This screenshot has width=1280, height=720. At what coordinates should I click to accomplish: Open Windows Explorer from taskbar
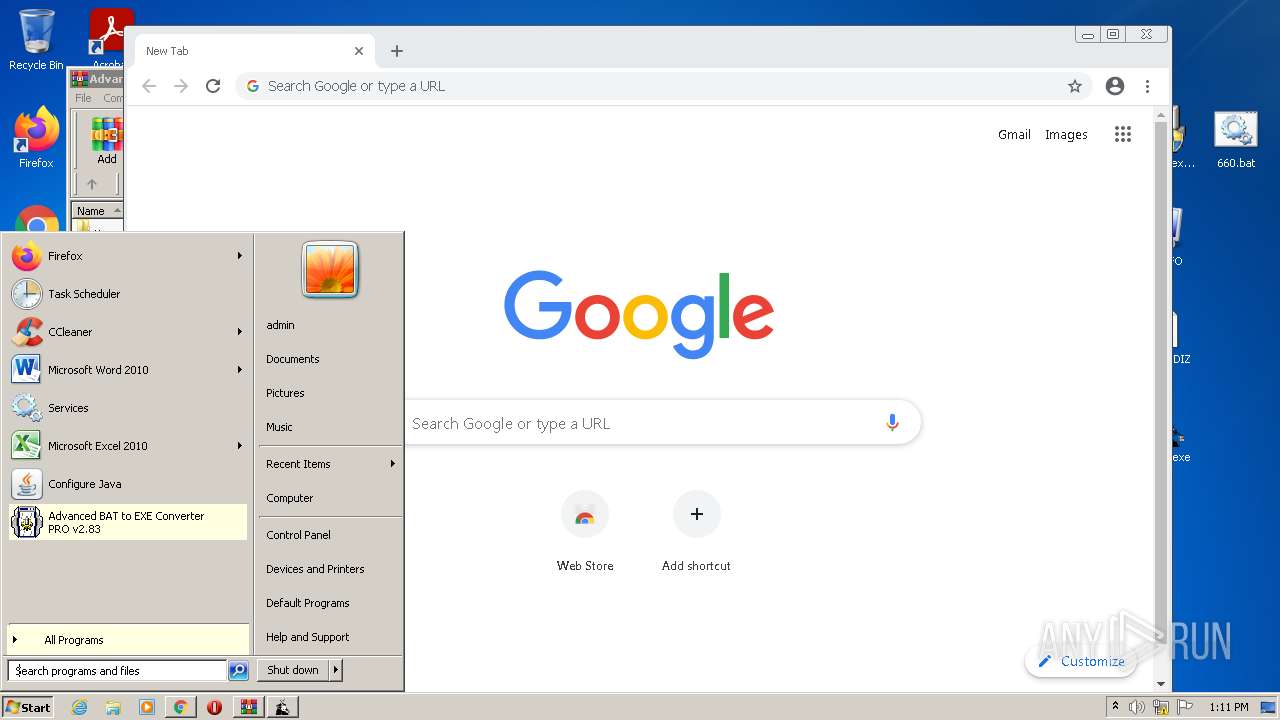coord(113,707)
